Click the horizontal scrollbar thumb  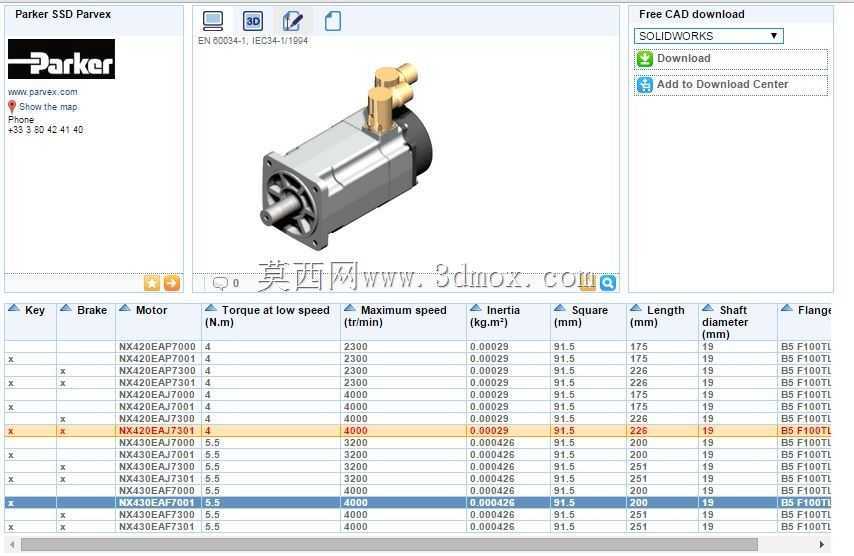tap(389, 544)
